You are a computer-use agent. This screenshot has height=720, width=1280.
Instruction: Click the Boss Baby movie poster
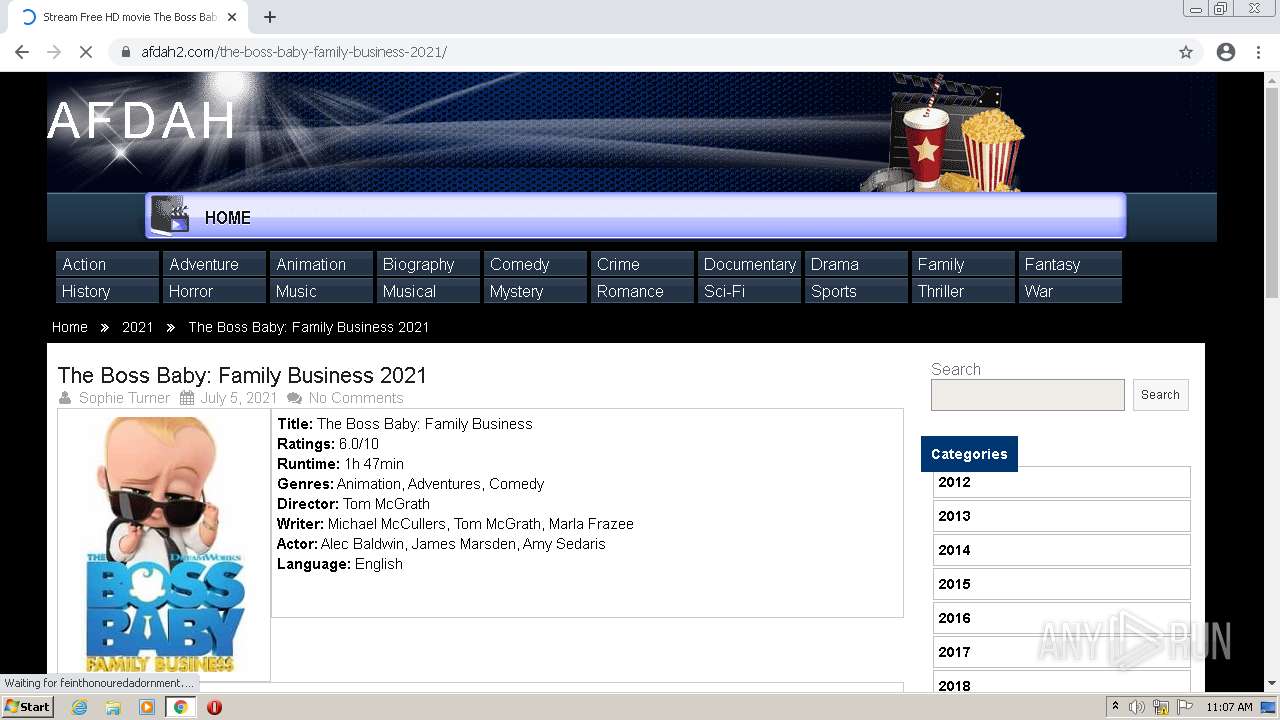pos(164,544)
